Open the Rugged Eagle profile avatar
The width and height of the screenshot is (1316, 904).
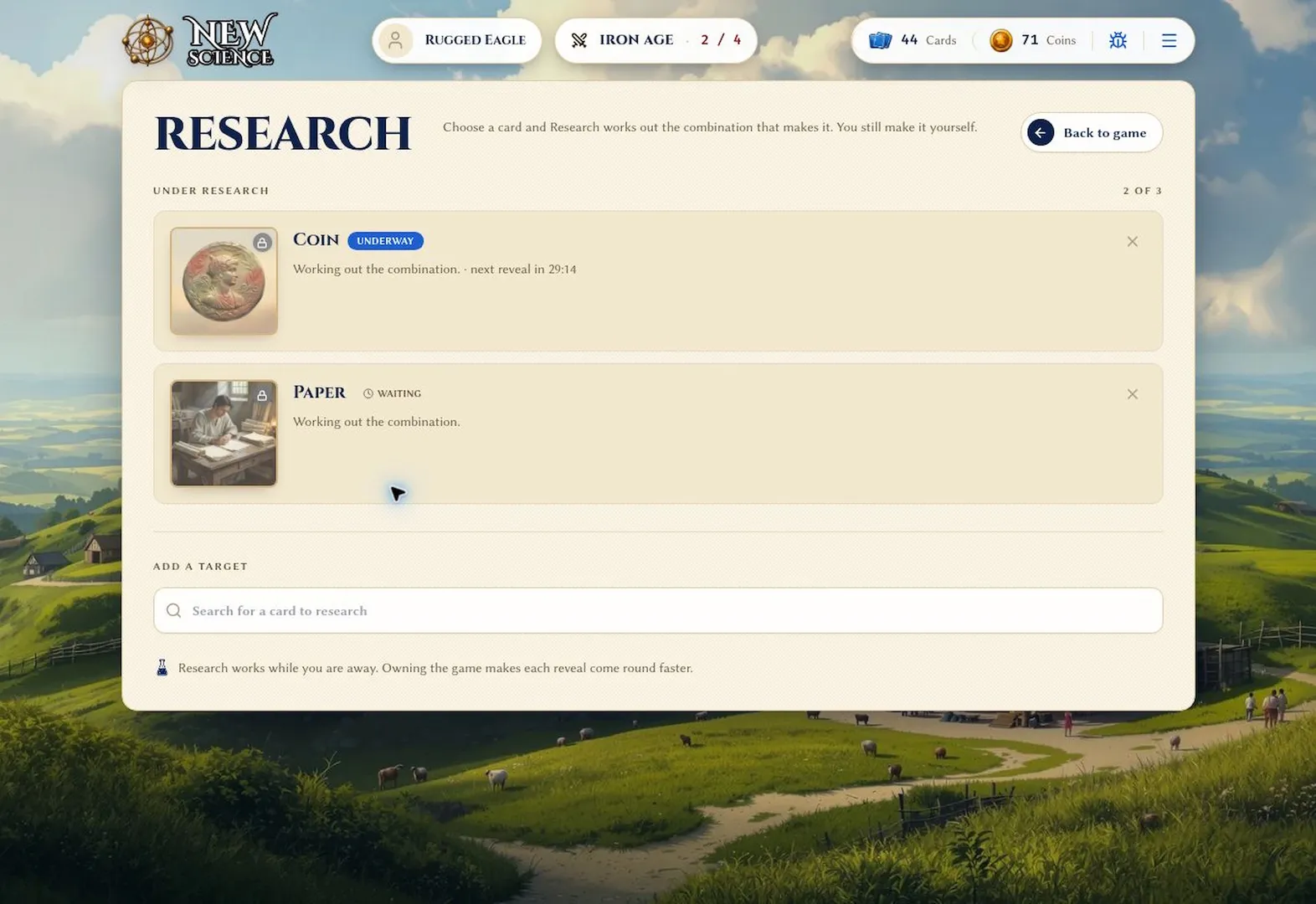[396, 40]
